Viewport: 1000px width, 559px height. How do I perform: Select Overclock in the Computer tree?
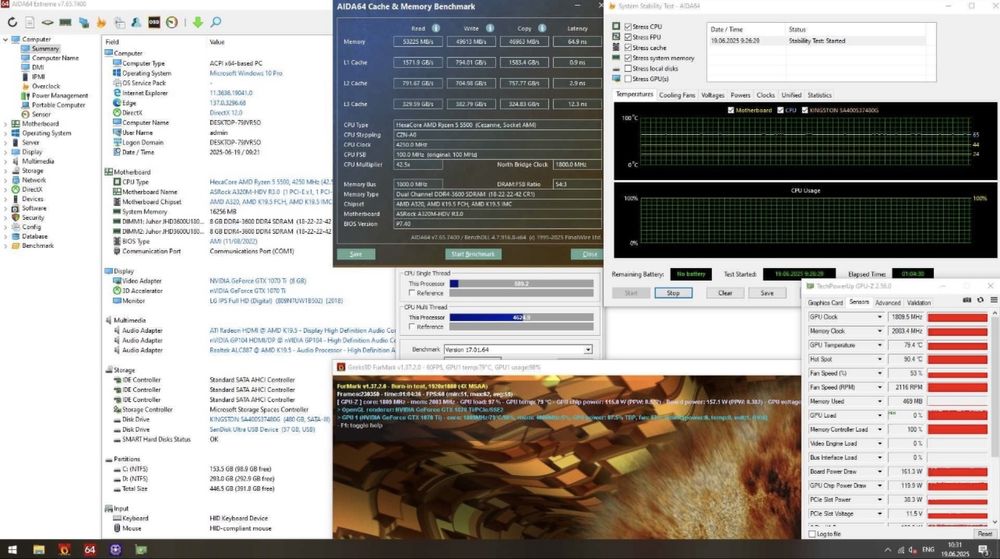pyautogui.click(x=46, y=86)
